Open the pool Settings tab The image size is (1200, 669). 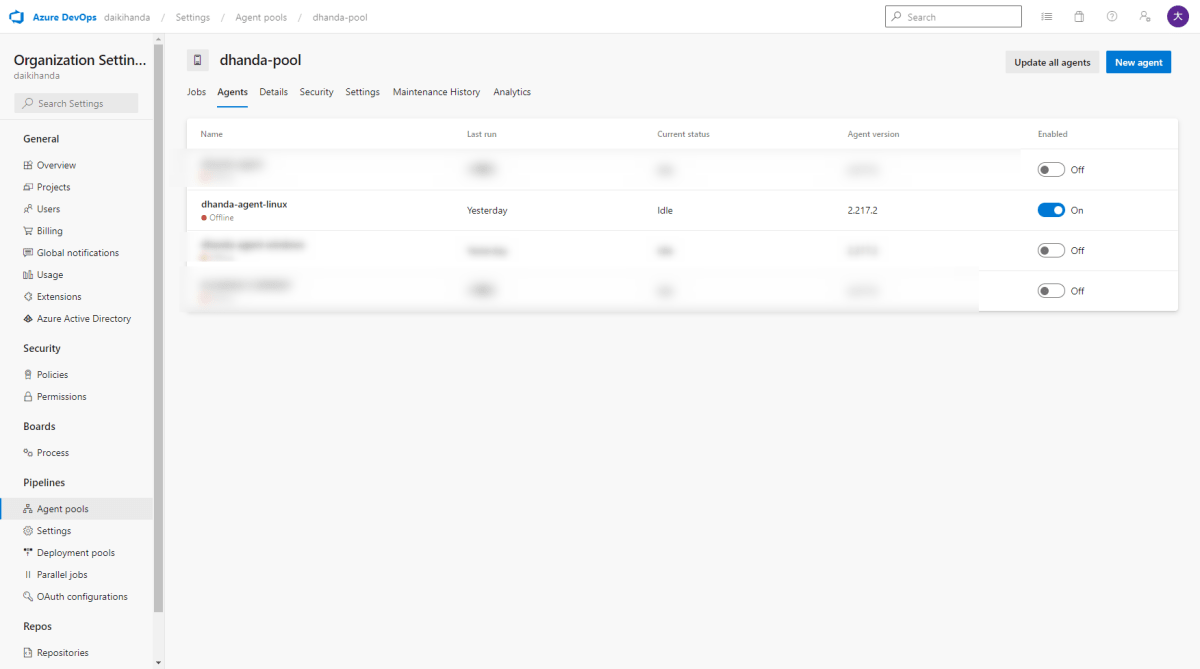click(362, 92)
